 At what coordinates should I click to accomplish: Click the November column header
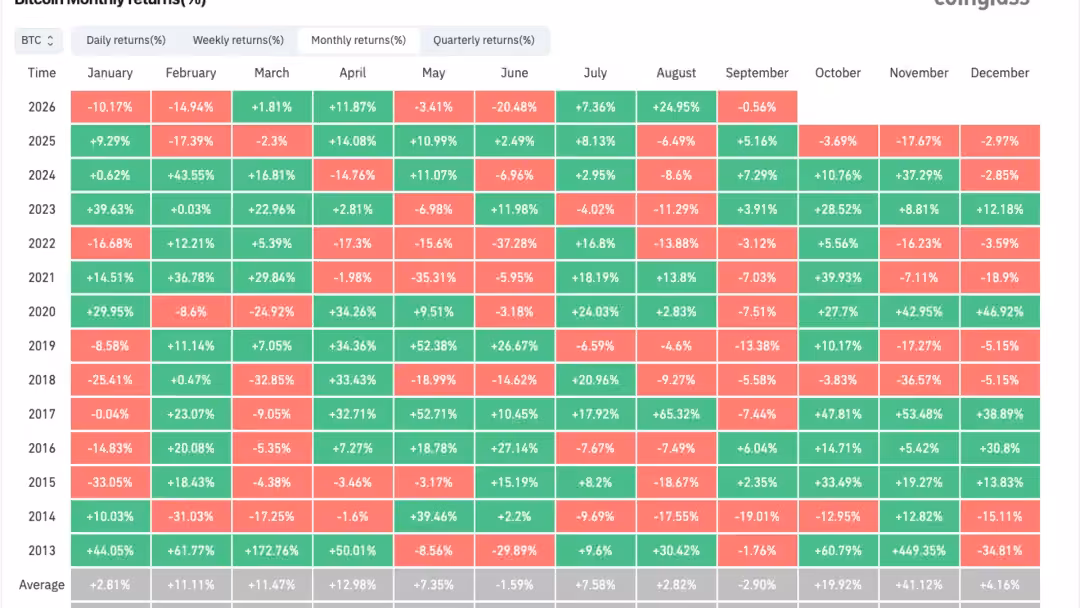click(919, 73)
